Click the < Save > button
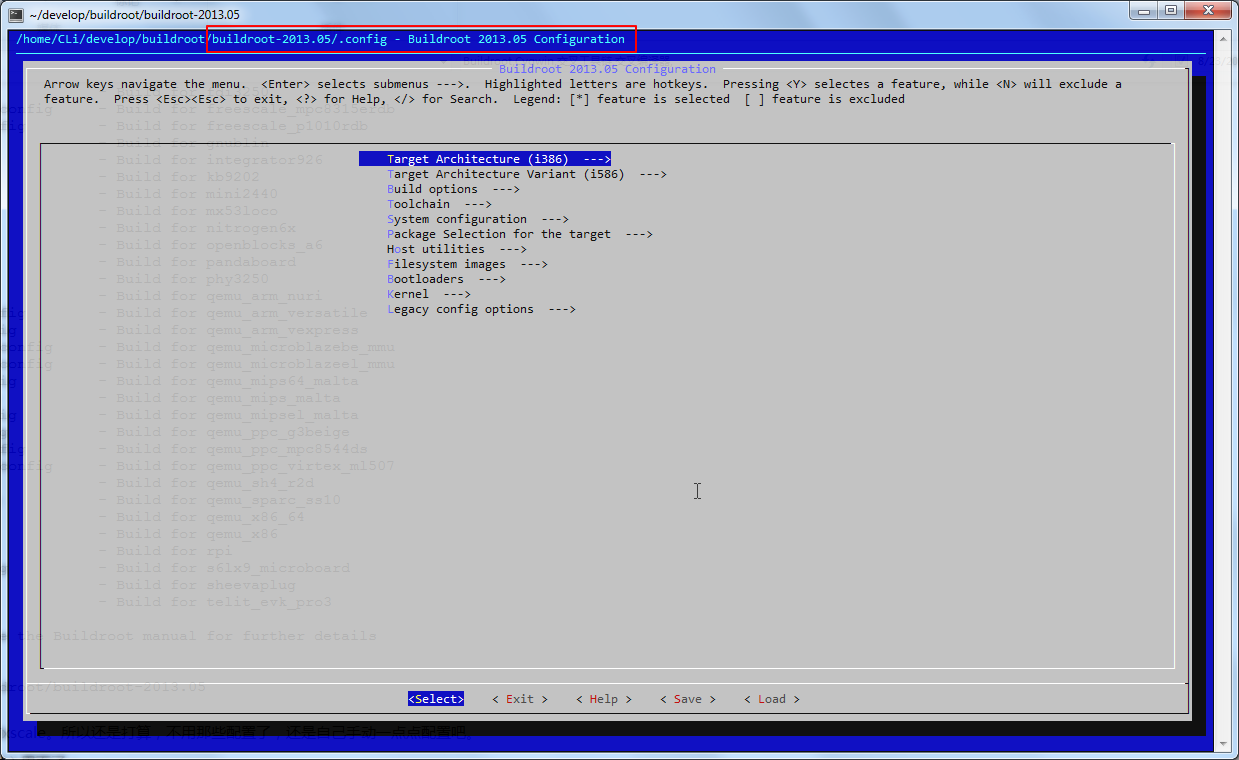Screen dimensions: 1239x760 (x=688, y=699)
